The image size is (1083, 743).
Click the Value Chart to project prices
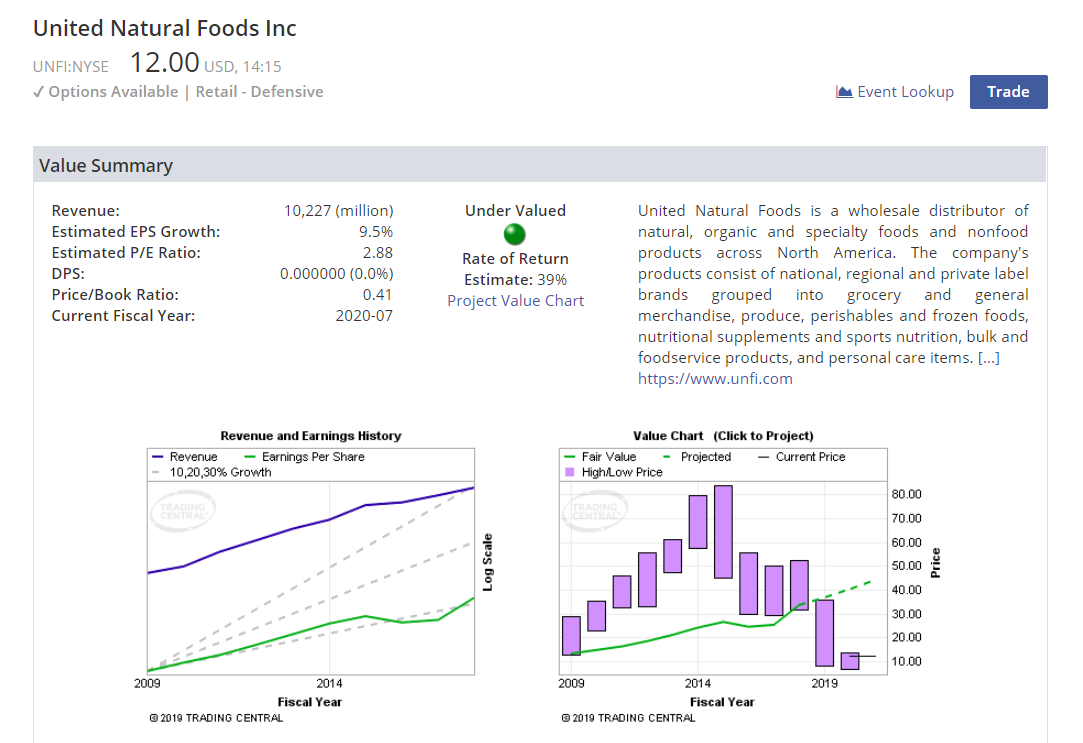720,570
